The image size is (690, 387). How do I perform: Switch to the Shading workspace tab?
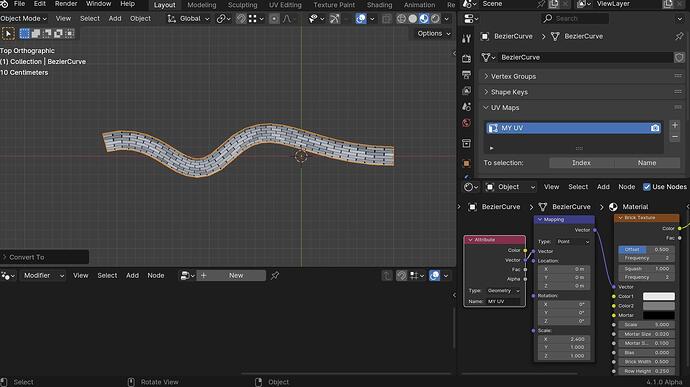pos(379,5)
